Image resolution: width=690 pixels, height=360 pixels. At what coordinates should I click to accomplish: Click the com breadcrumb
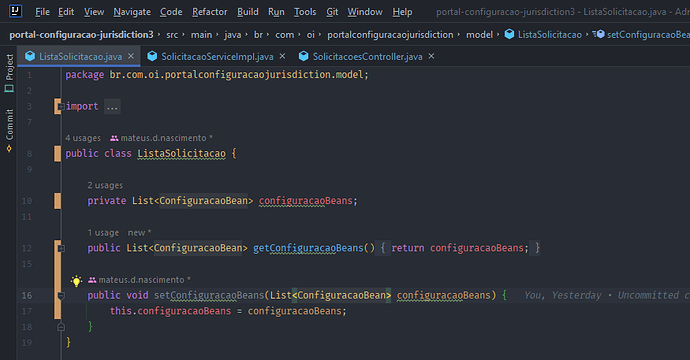point(285,35)
